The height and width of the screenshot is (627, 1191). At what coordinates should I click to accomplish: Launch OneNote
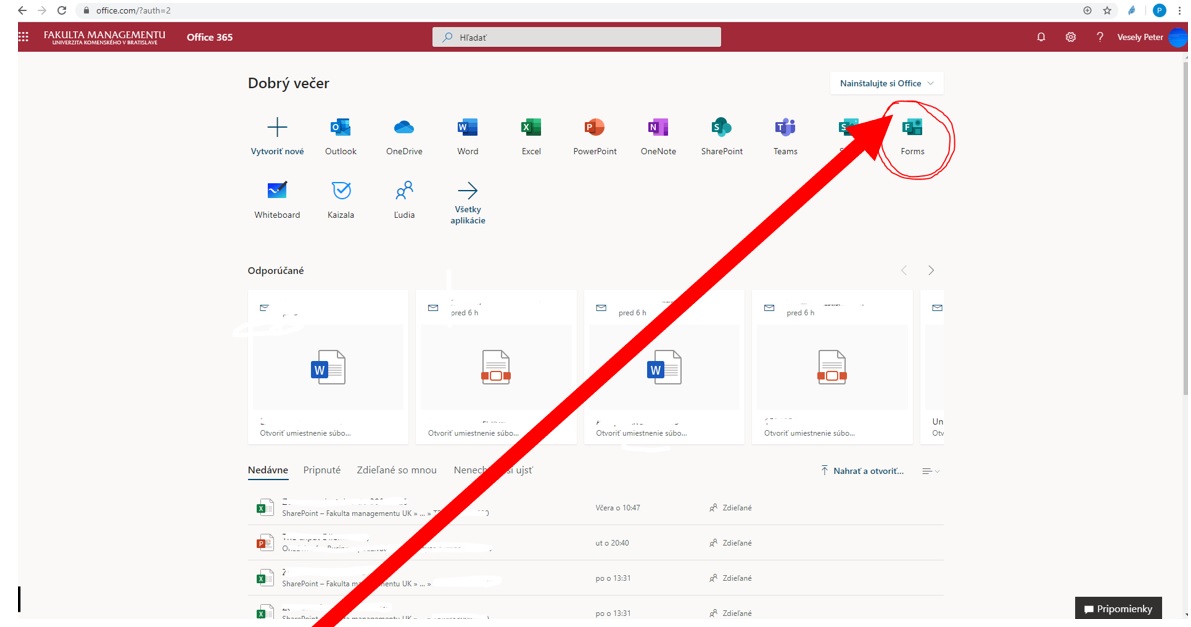click(x=658, y=128)
